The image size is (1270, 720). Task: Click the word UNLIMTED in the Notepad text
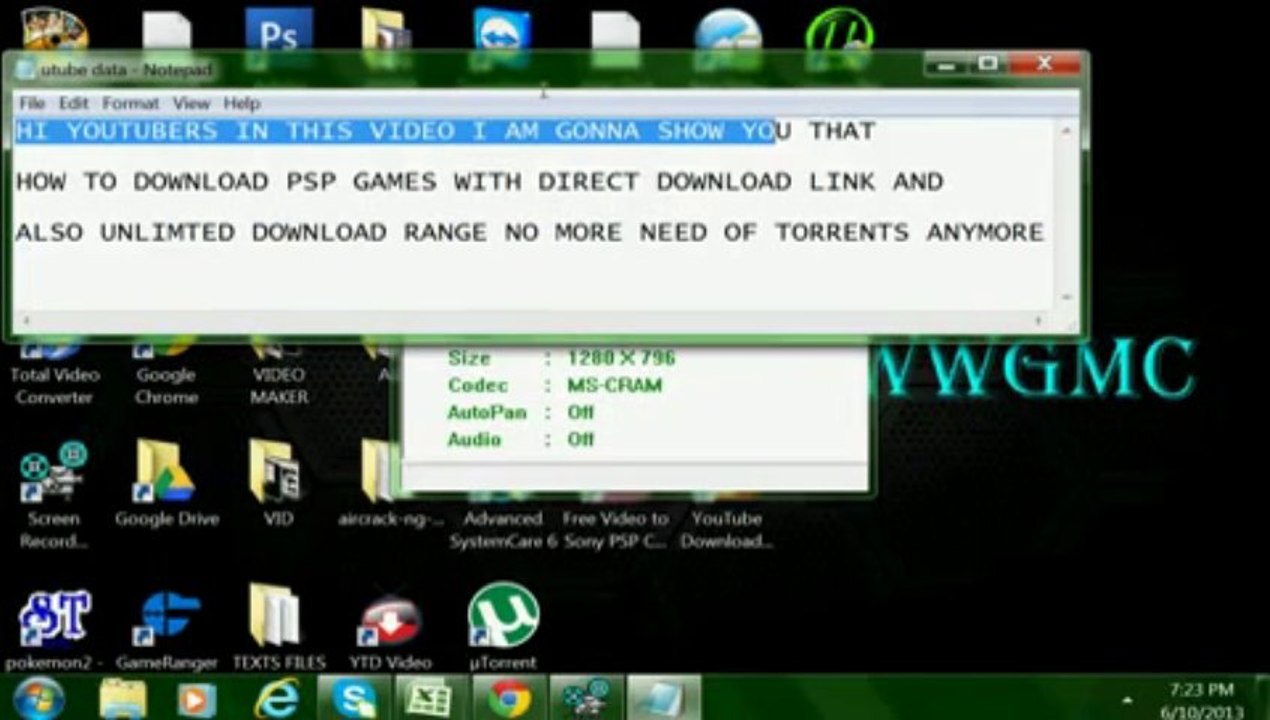point(167,232)
